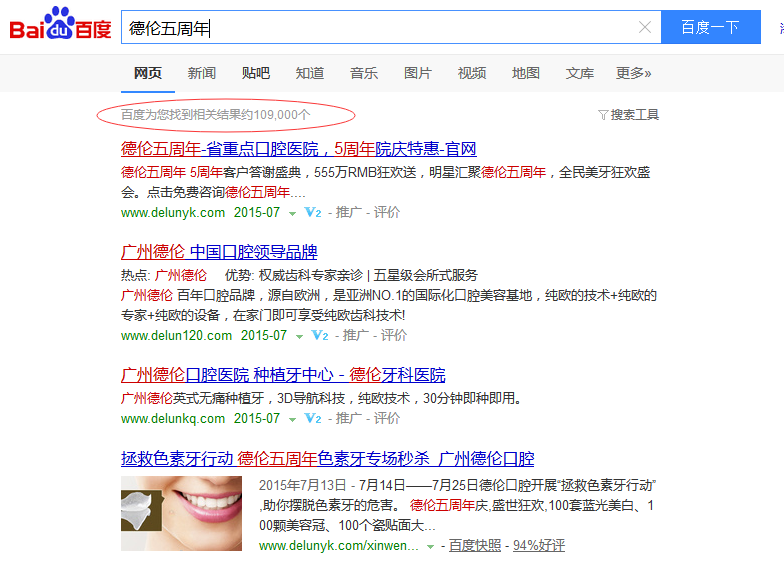Click the funnel icon beside 搜索工具
Screen dimensions: 784x562
pyautogui.click(x=603, y=116)
